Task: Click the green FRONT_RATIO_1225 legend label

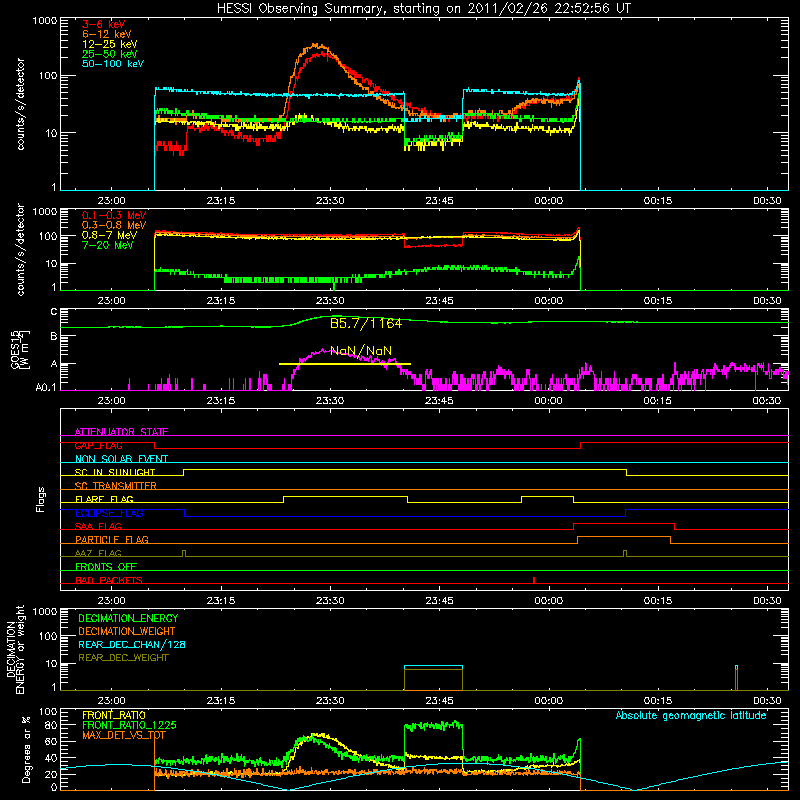Action: click(130, 725)
